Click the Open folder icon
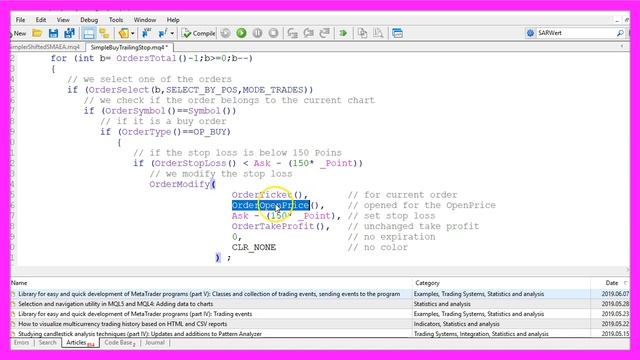Viewport: 640px width, 360px height. (x=37, y=33)
